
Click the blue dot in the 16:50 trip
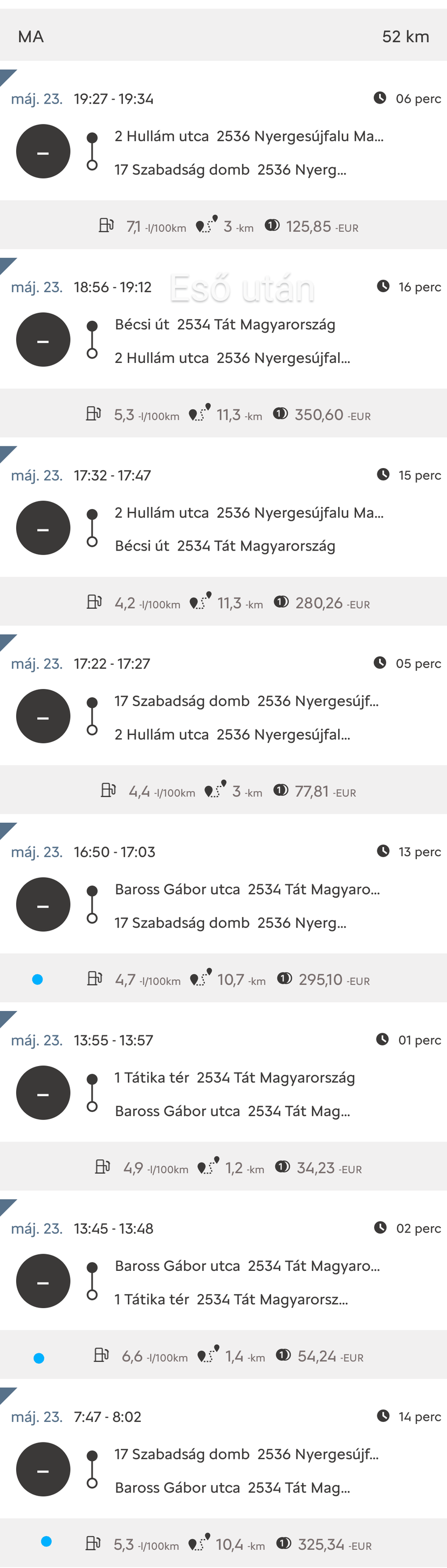37,979
